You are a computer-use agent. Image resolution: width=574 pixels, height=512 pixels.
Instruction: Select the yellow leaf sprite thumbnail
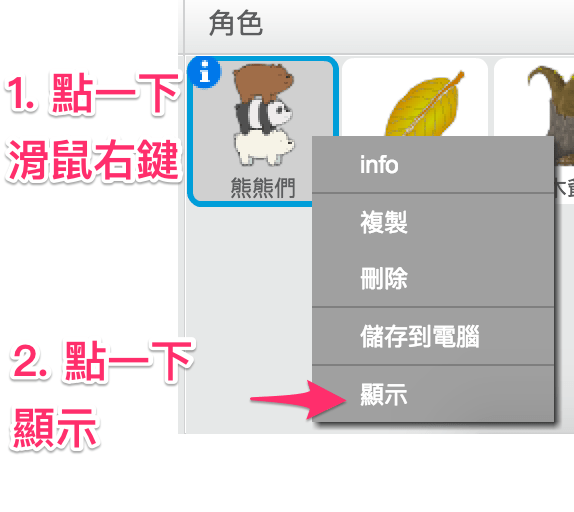pos(414,97)
